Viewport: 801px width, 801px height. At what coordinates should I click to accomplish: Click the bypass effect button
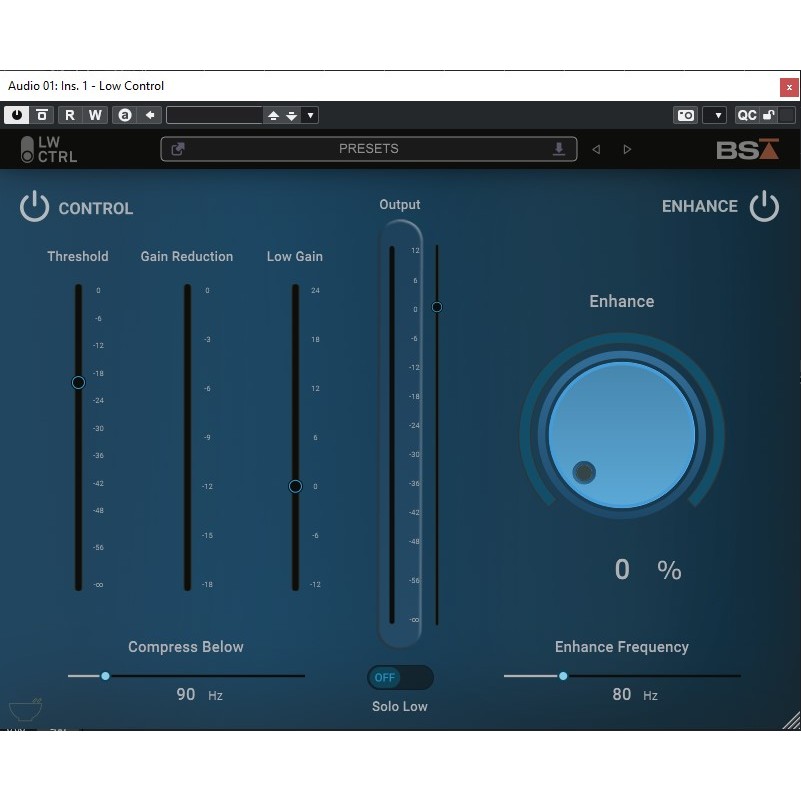point(42,115)
